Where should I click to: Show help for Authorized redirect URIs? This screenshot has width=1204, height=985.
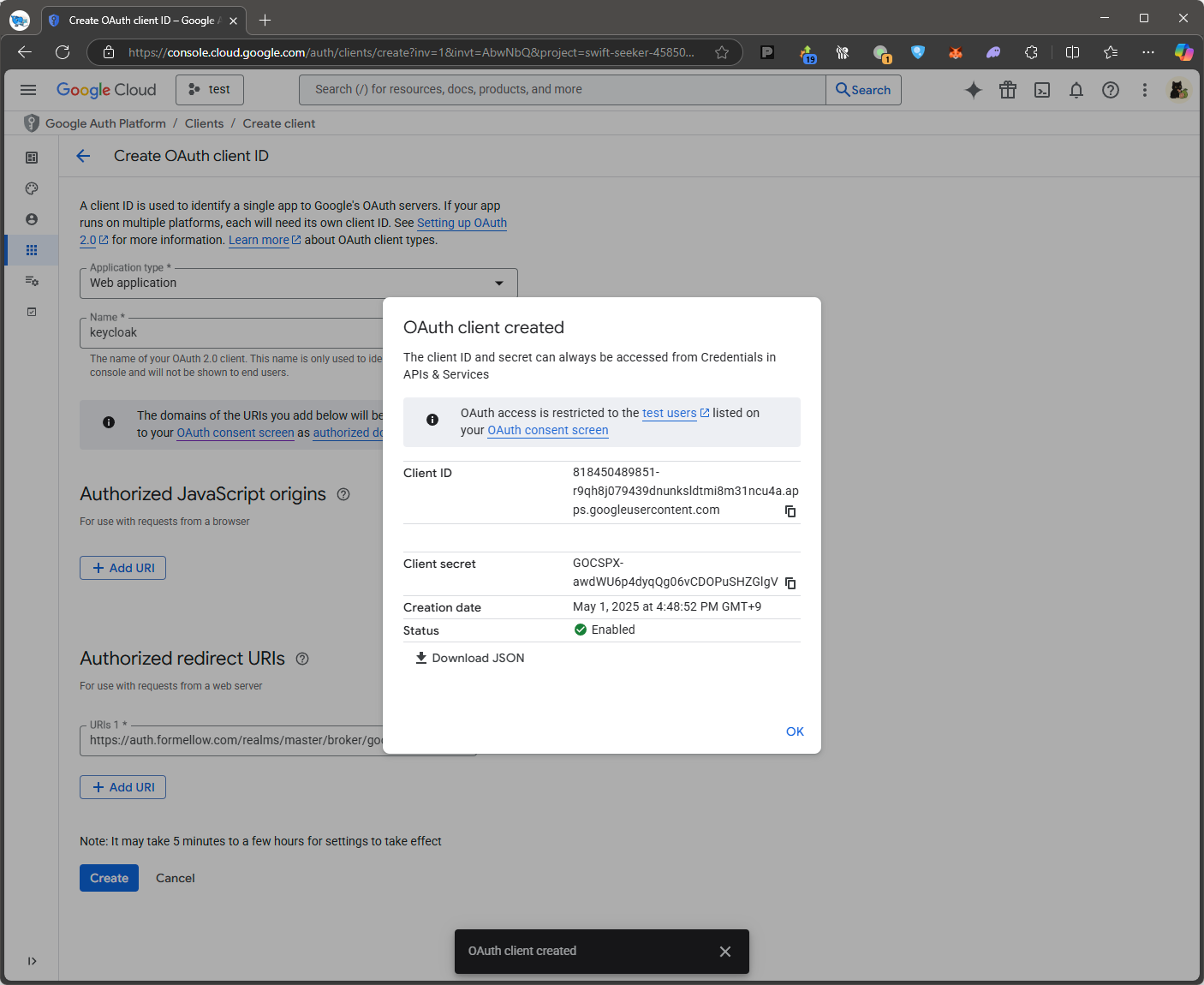click(302, 659)
